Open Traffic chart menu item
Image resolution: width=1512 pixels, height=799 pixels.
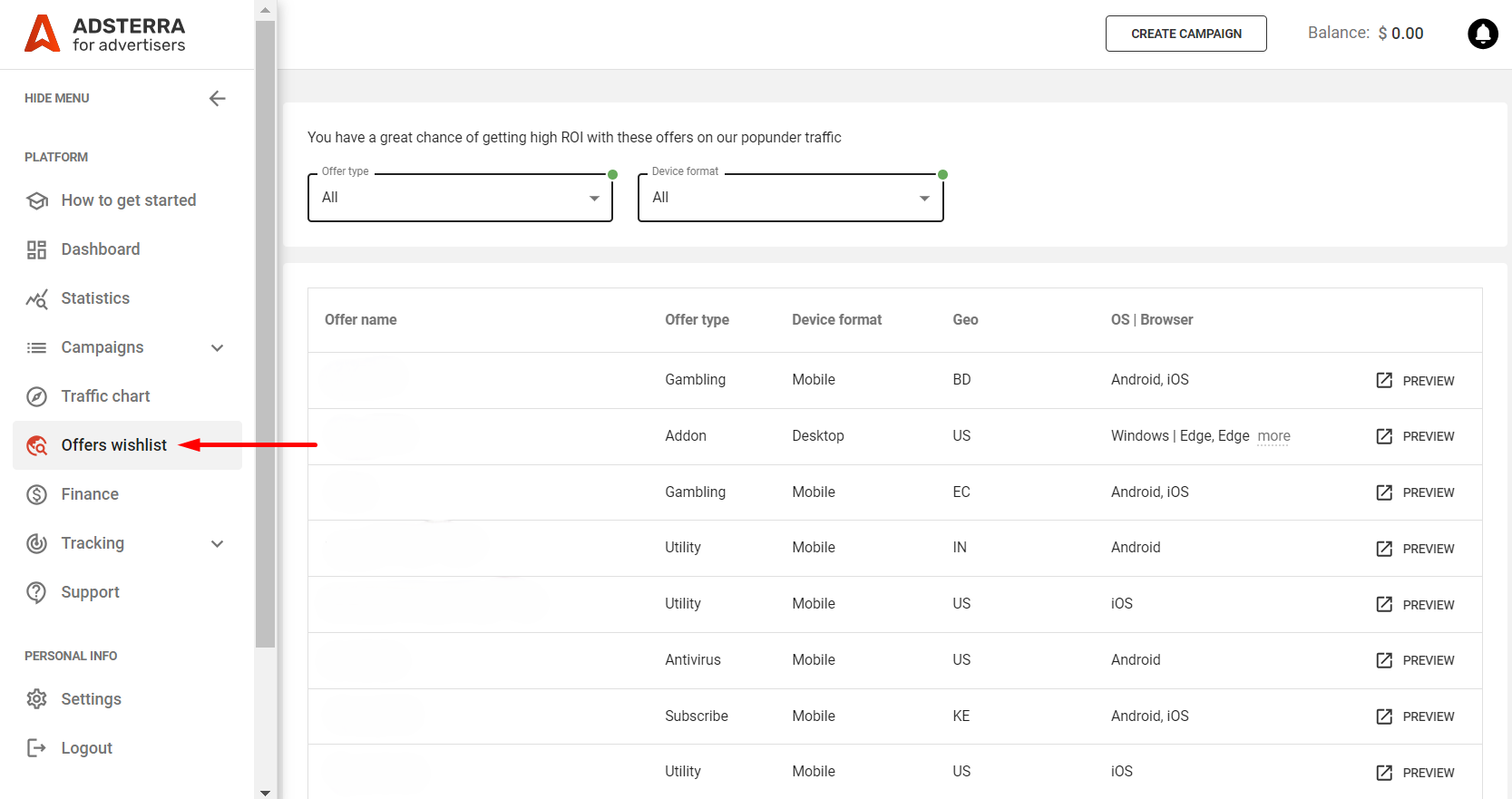tap(127, 396)
